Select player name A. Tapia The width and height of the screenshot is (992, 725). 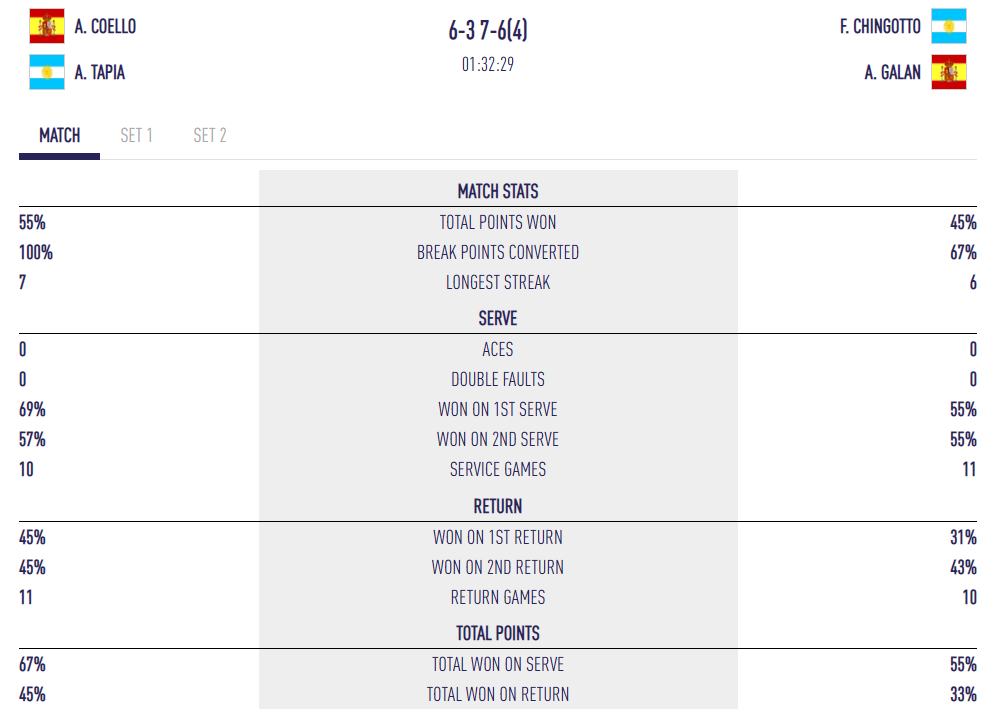[x=100, y=72]
